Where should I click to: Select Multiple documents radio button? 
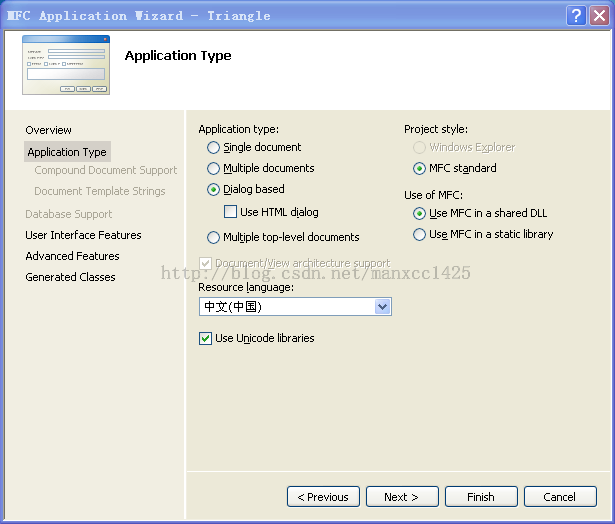point(213,169)
